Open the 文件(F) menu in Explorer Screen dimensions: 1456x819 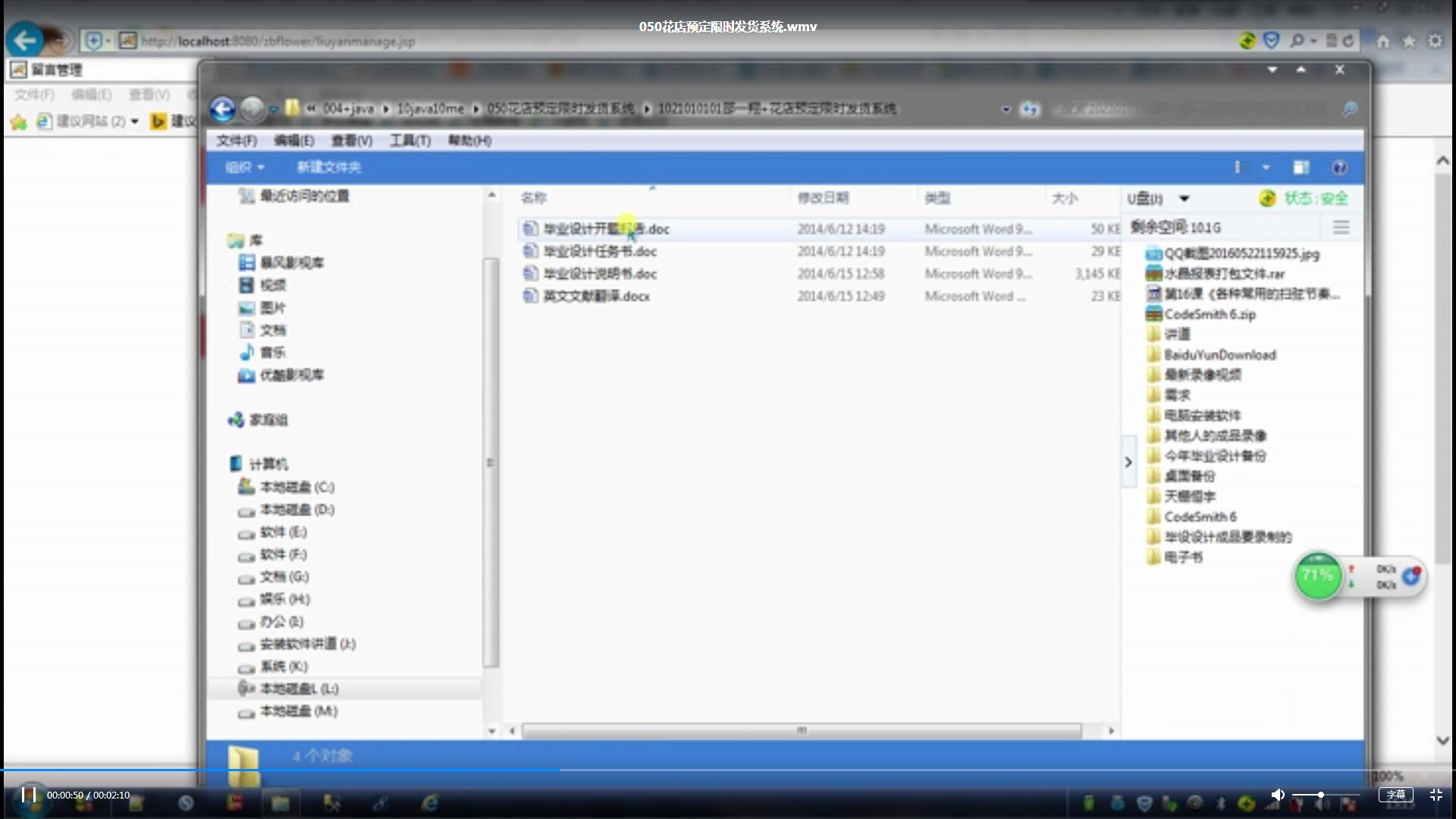tap(237, 141)
